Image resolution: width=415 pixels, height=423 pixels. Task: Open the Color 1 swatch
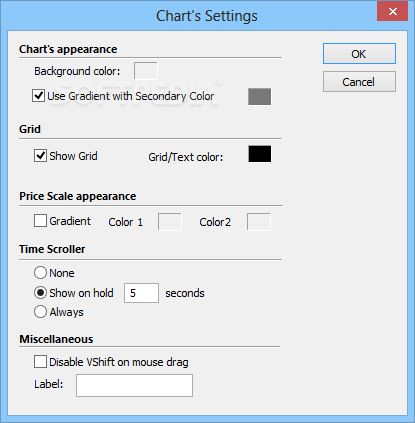(x=170, y=222)
